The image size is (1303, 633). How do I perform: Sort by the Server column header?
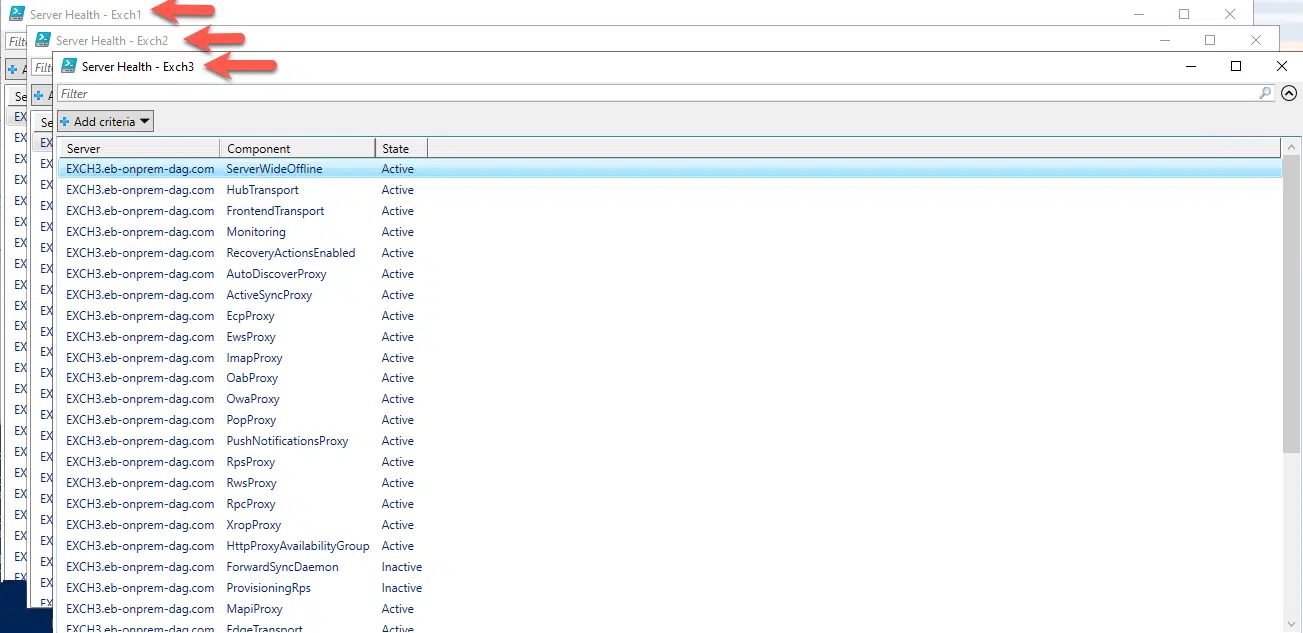138,148
